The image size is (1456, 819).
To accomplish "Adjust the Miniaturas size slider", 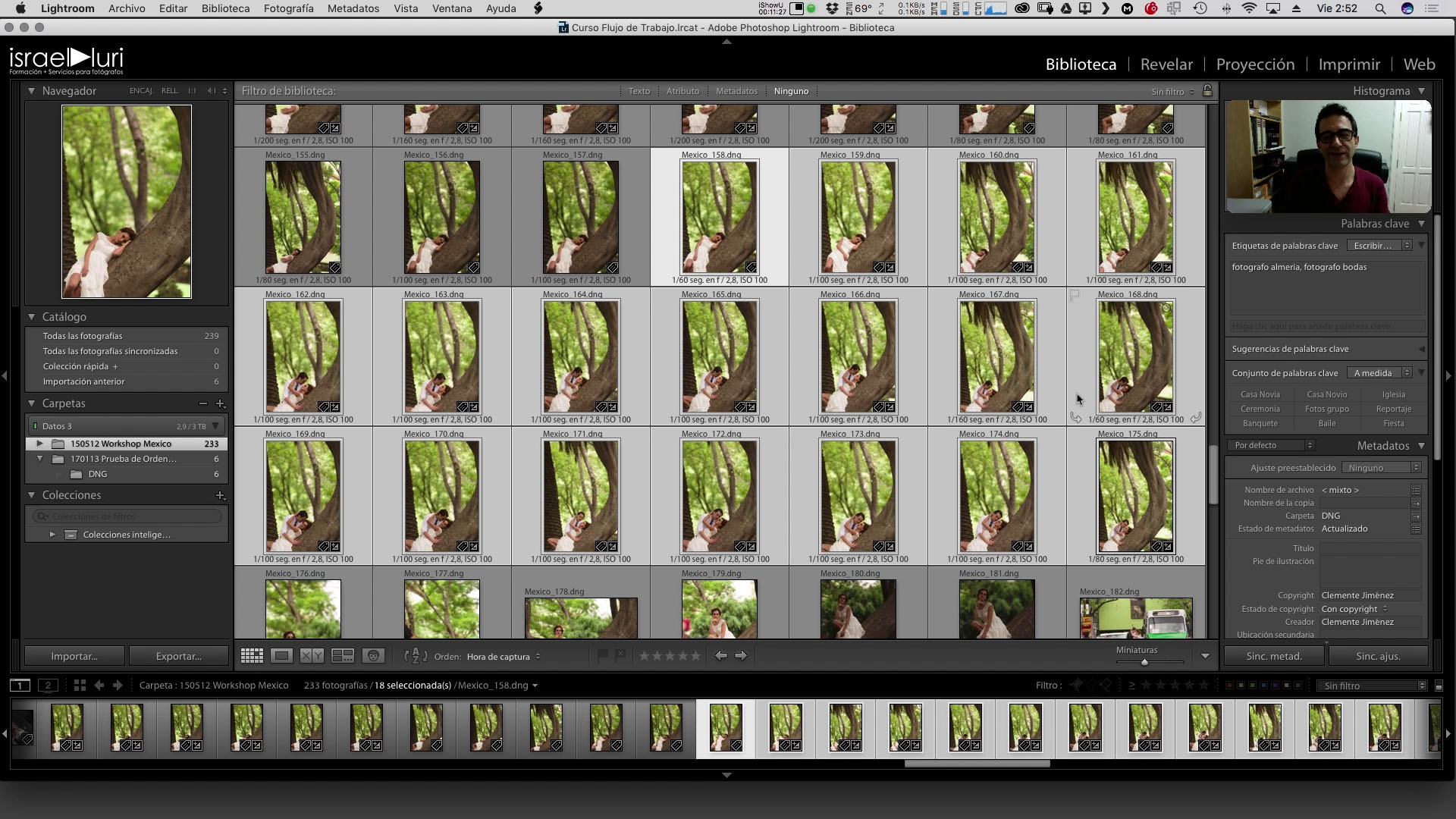I will click(x=1144, y=662).
